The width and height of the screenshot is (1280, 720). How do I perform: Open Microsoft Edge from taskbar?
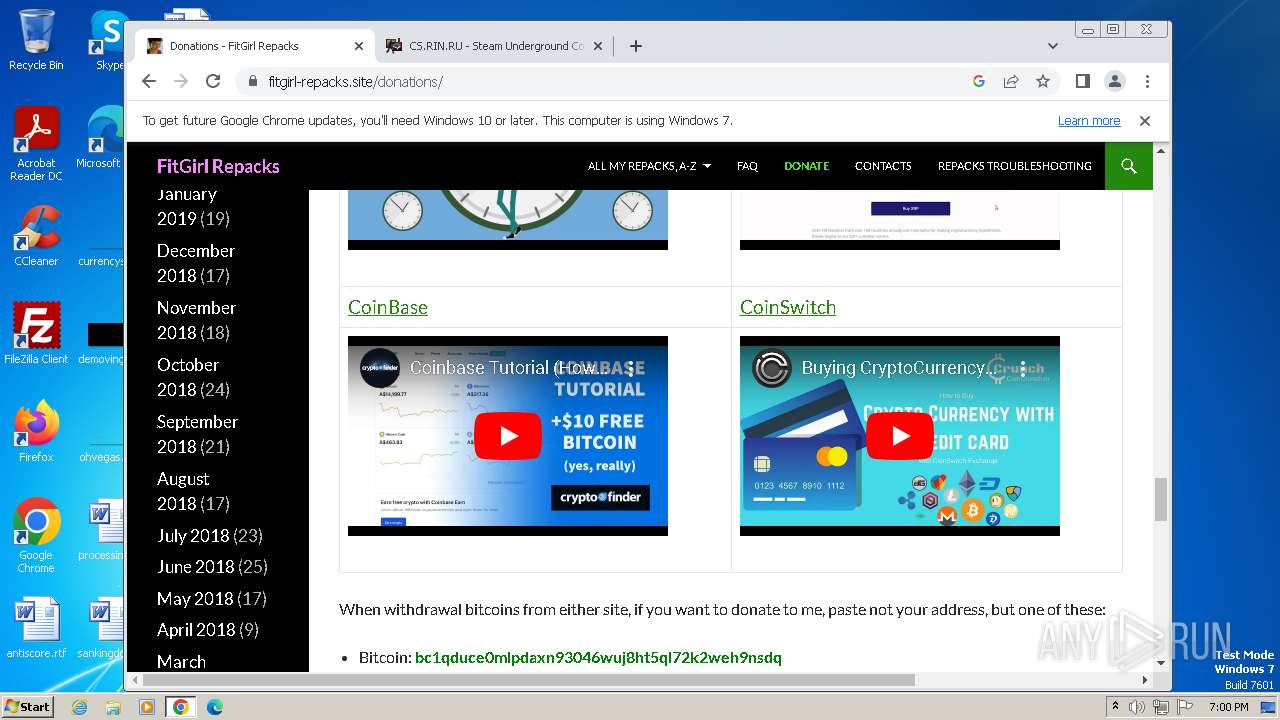[214, 707]
